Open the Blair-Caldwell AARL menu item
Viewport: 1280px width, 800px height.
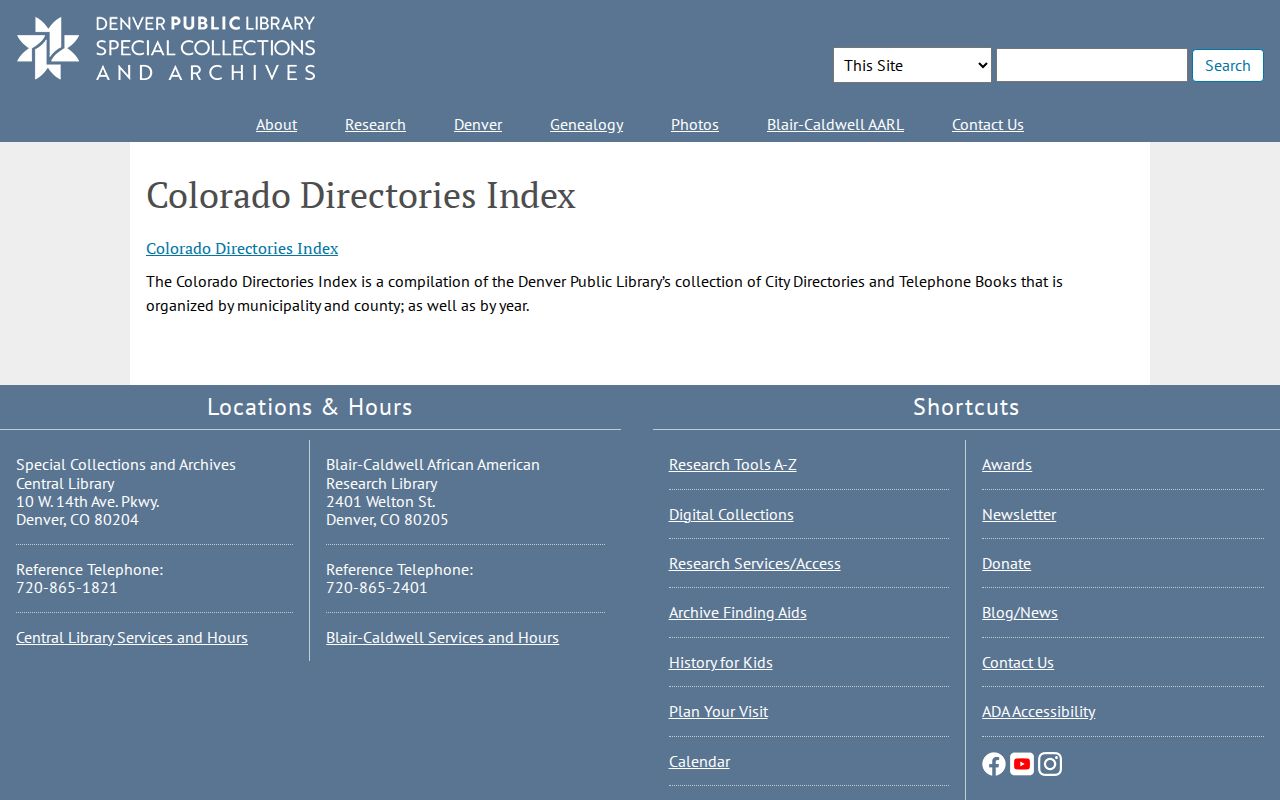pos(835,124)
